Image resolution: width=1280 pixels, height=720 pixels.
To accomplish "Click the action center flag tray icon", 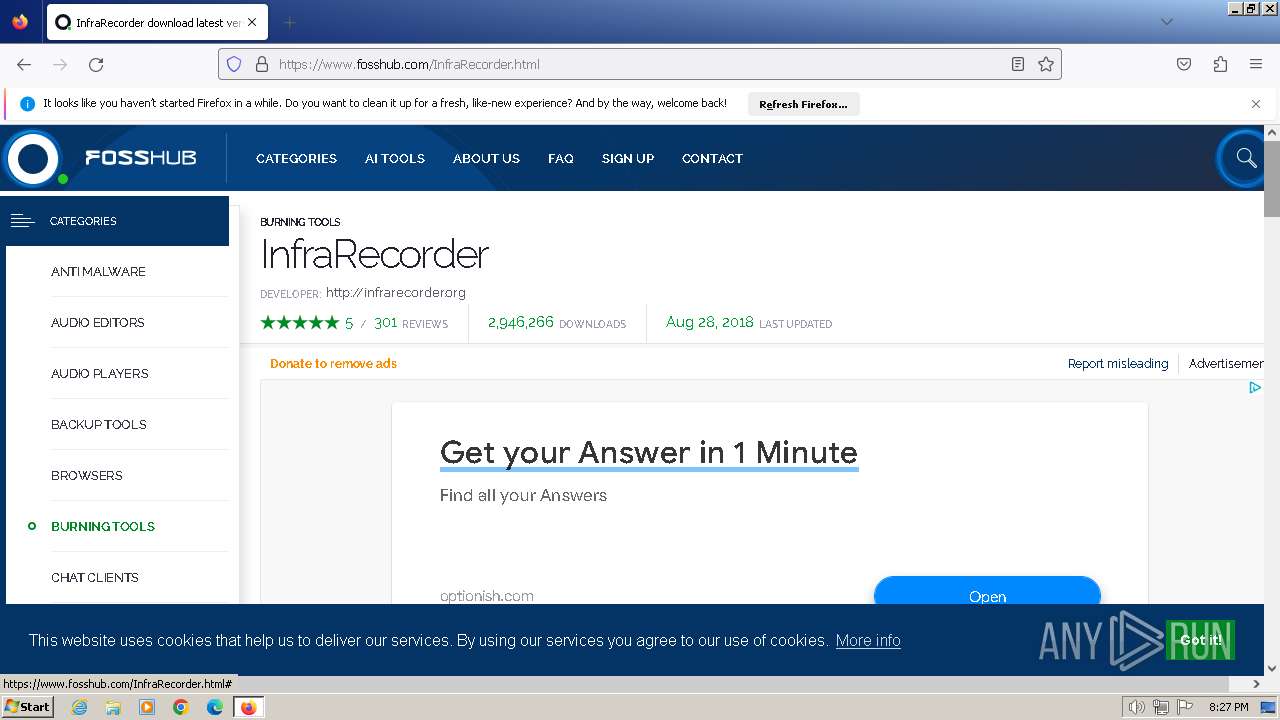I will 1185,707.
